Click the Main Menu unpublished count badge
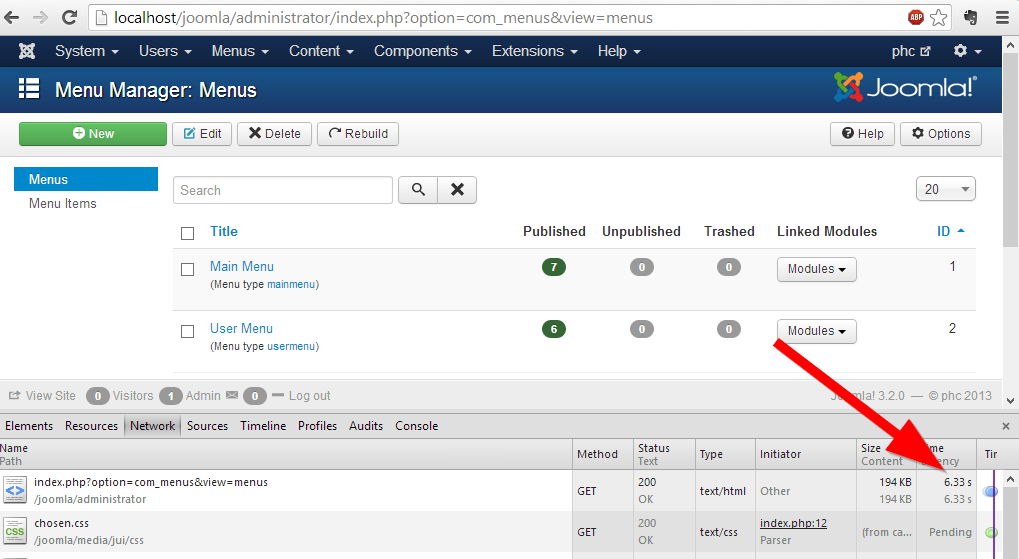Image resolution: width=1019 pixels, height=559 pixels. pos(641,267)
